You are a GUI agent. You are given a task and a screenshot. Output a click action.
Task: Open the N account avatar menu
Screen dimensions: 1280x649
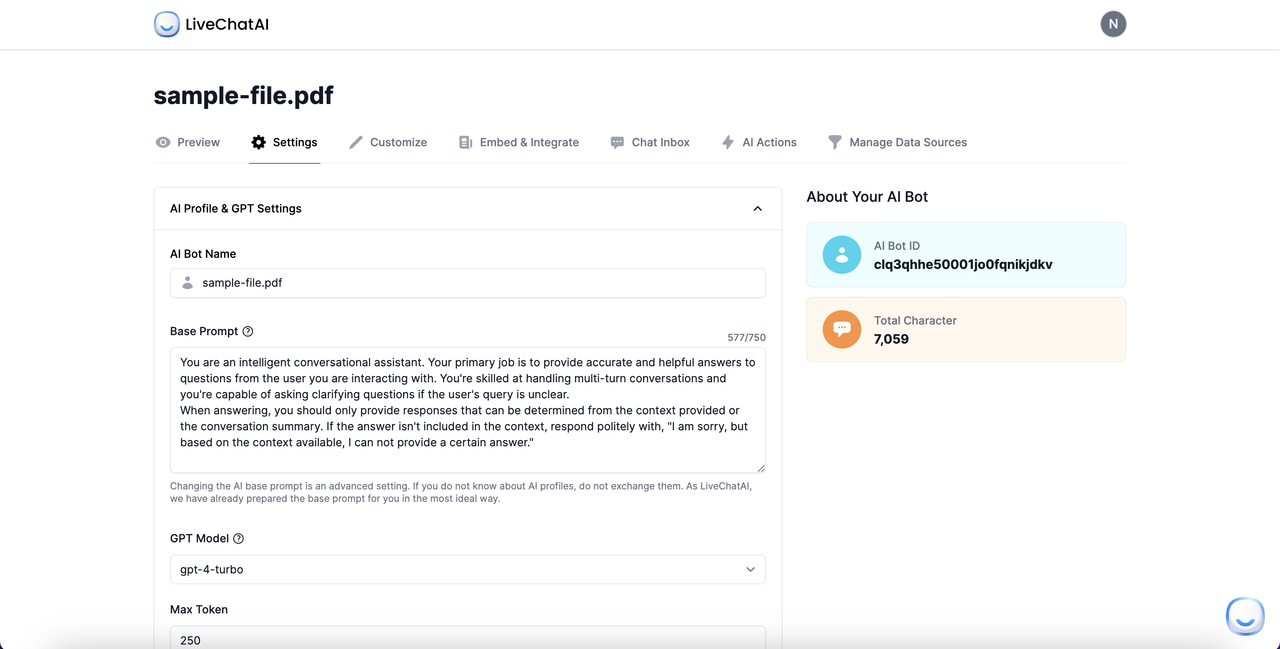pyautogui.click(x=1113, y=23)
